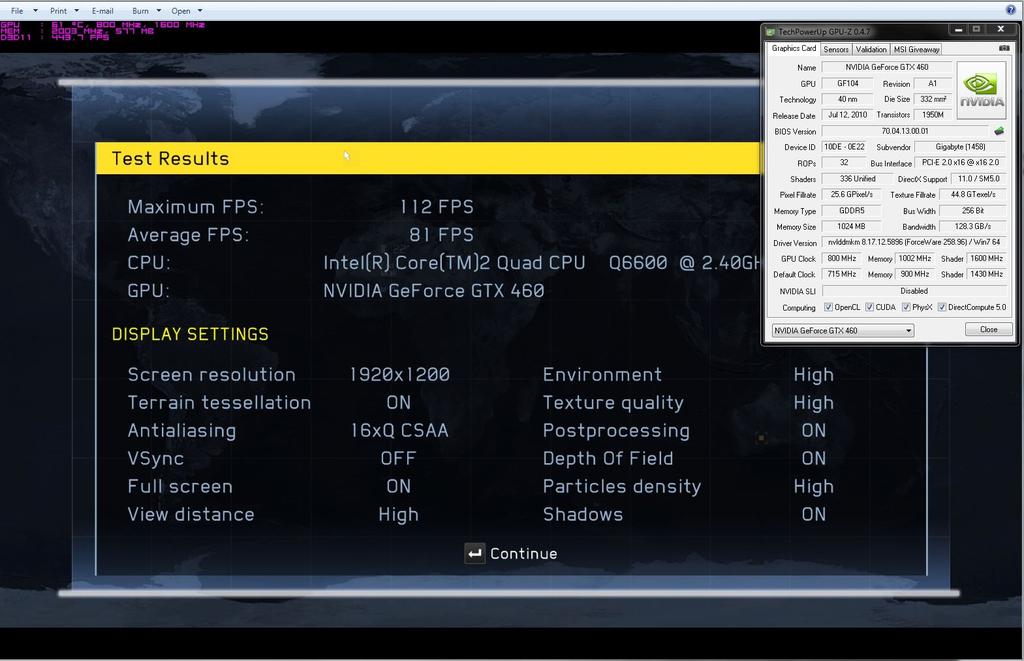This screenshot has width=1024, height=661.
Task: Click the 'Jul 12, 2010' Release Date value
Action: pyautogui.click(x=847, y=115)
